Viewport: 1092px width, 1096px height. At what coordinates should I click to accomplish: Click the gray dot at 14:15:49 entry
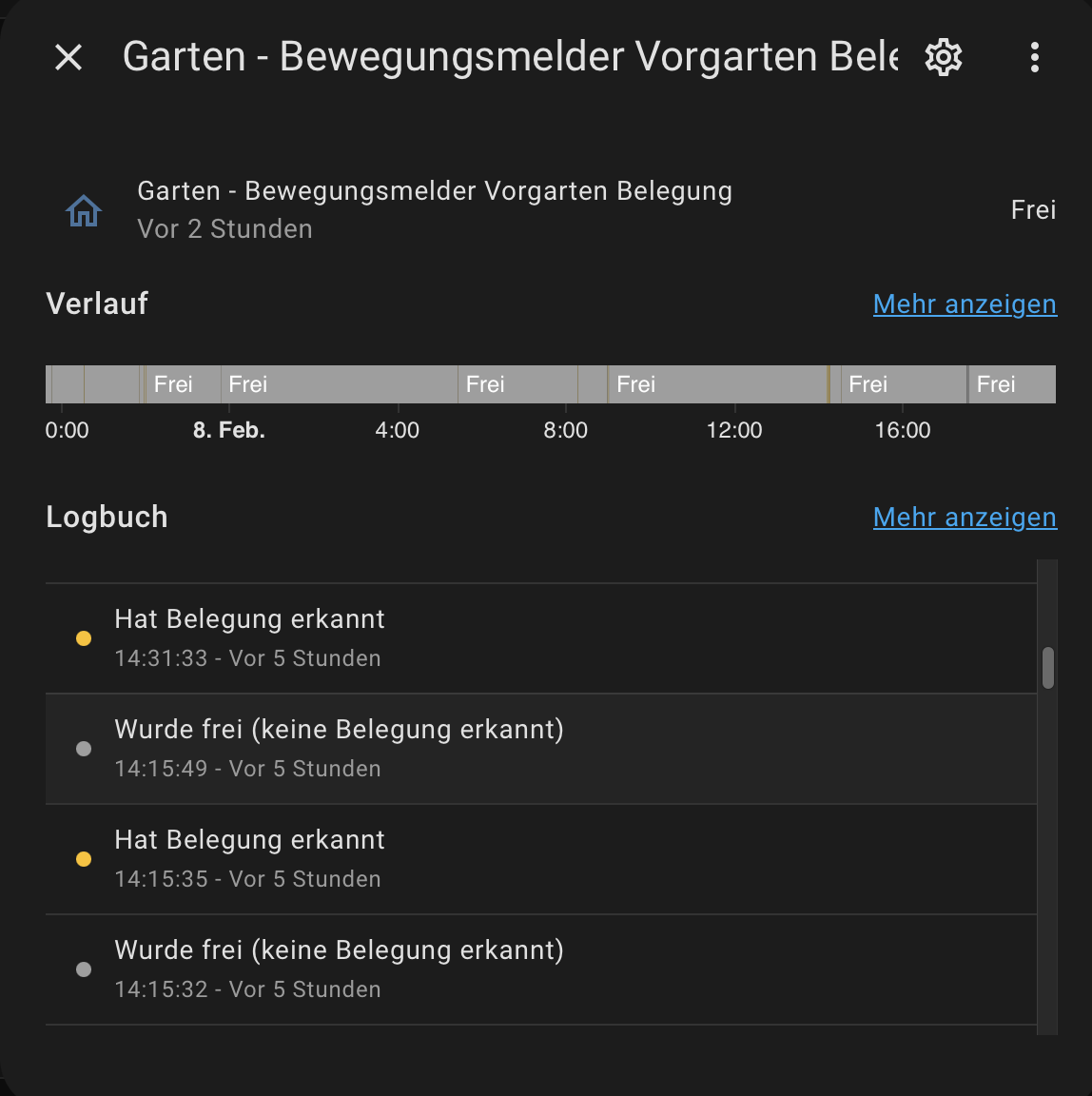tap(84, 749)
